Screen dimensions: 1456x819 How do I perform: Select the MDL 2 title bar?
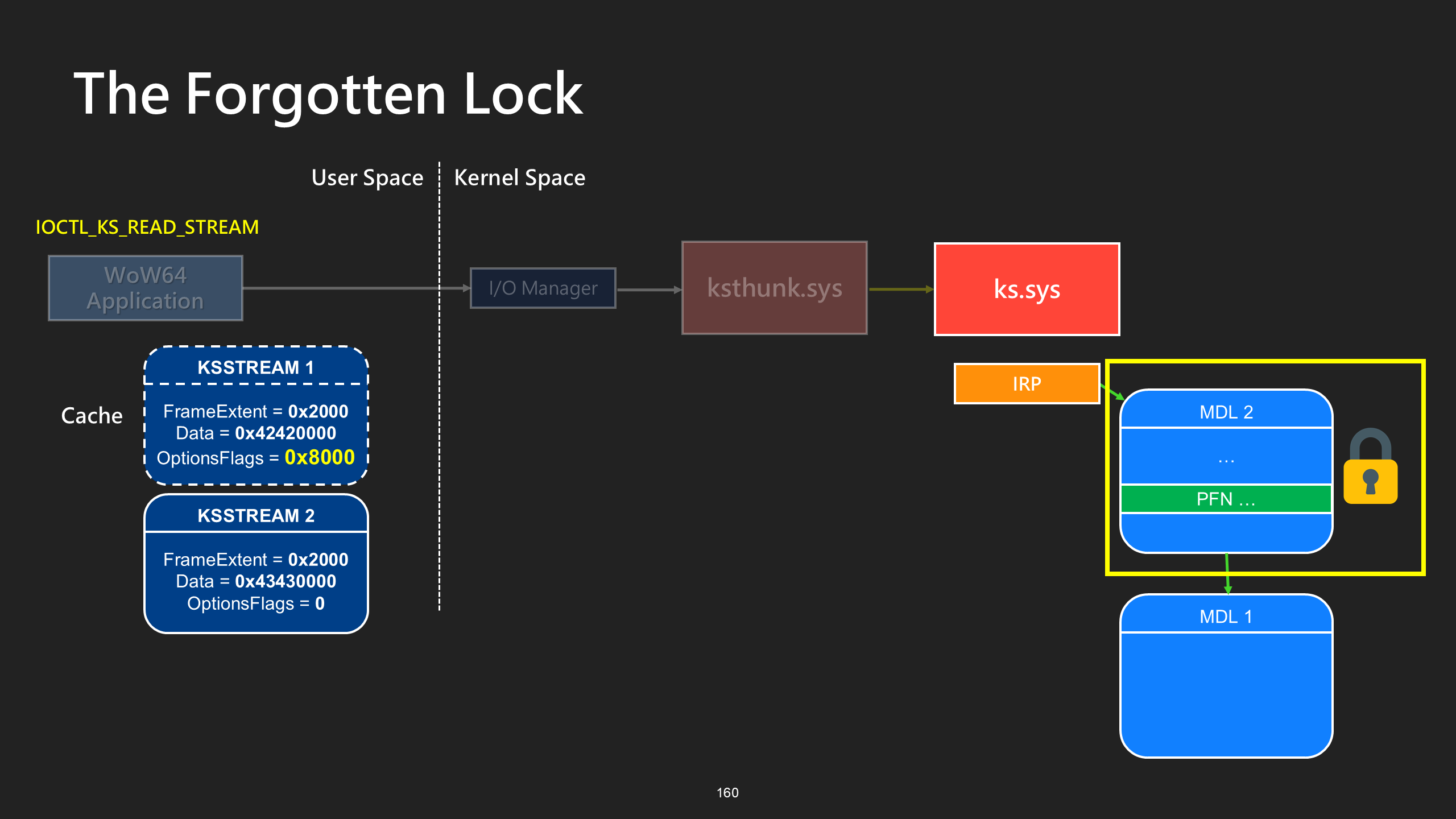(1226, 410)
